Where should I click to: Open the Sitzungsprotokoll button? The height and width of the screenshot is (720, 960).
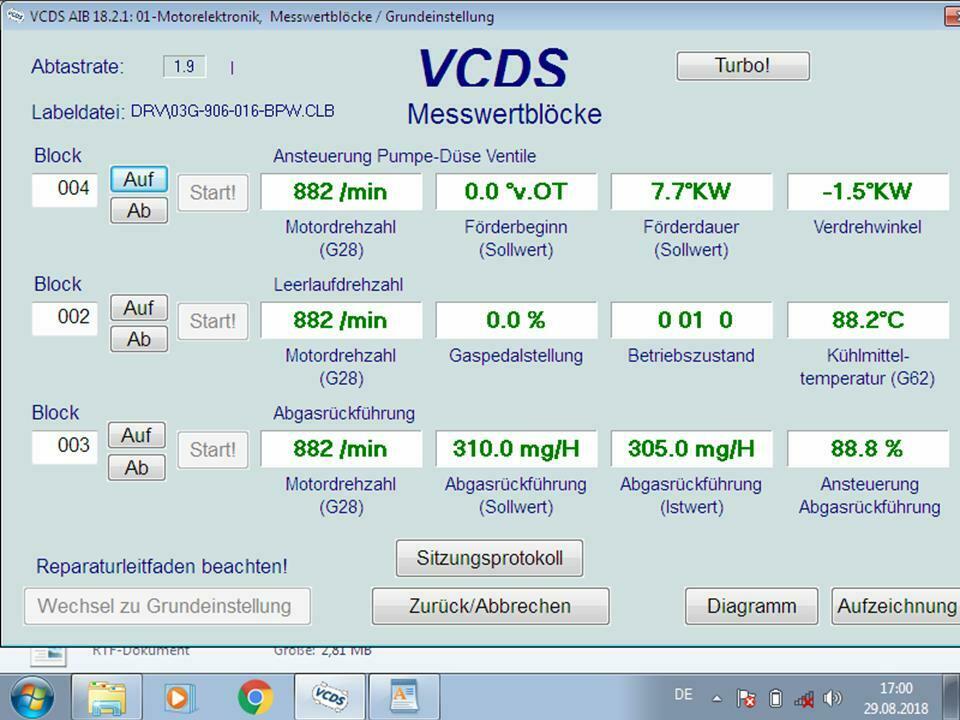point(490,558)
